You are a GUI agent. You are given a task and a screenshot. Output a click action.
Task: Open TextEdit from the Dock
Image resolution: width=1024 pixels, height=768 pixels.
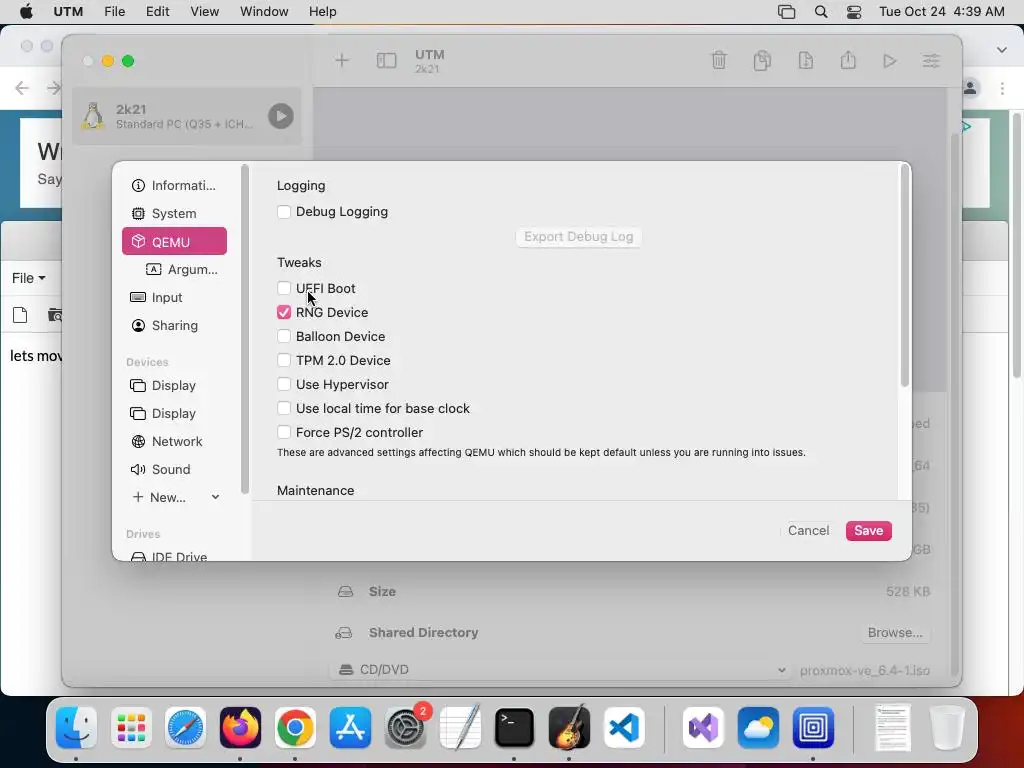tap(460, 728)
